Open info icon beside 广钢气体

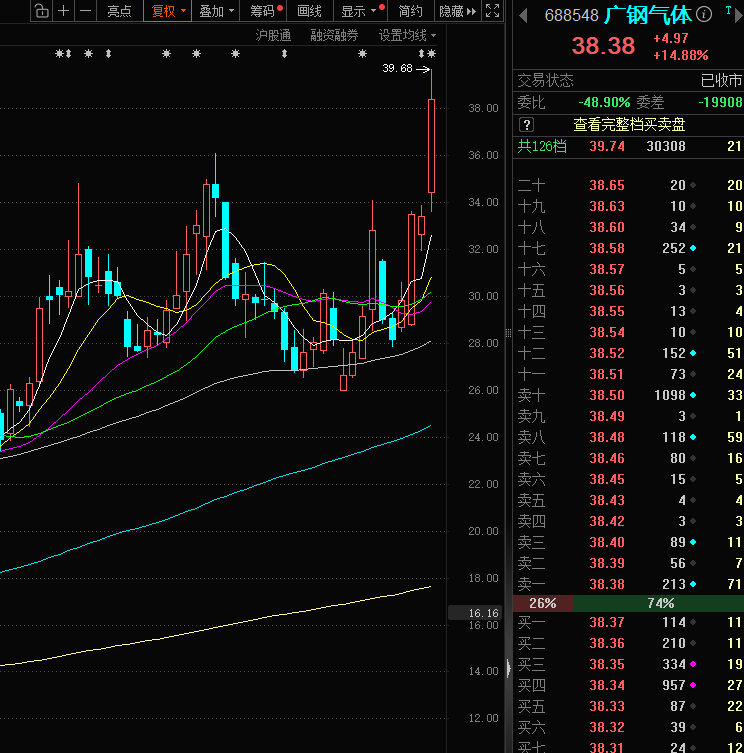tap(704, 14)
